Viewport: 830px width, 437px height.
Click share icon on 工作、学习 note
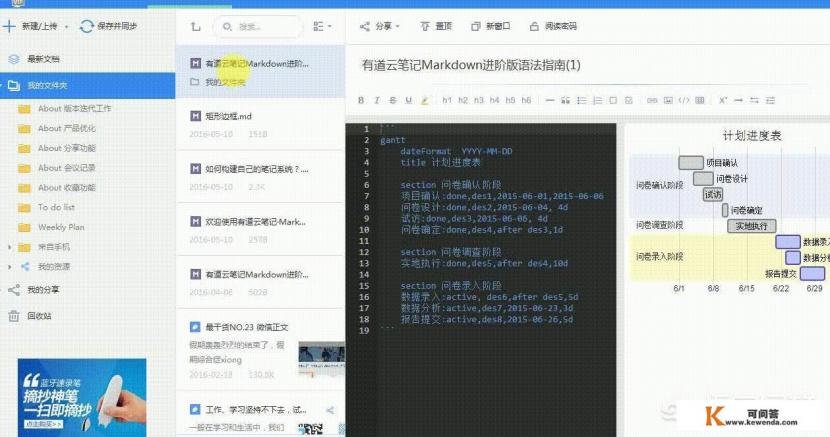pos(330,410)
